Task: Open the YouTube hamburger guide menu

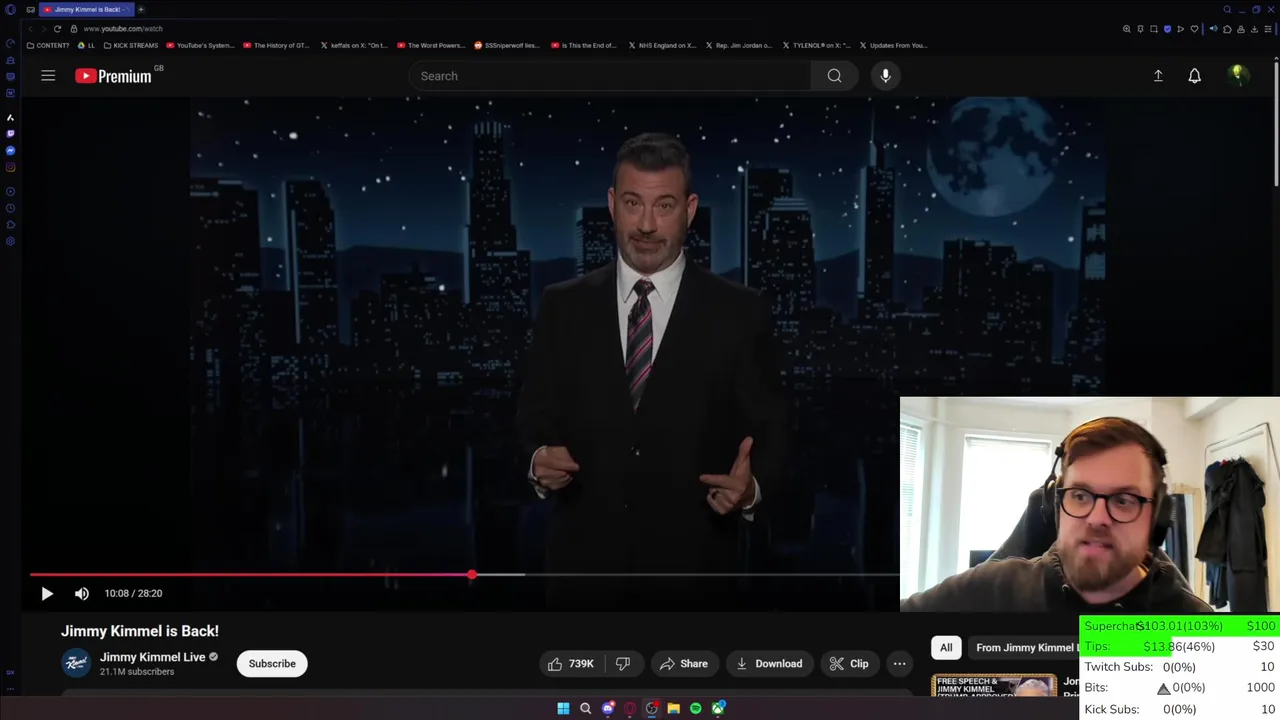Action: pyautogui.click(x=48, y=76)
